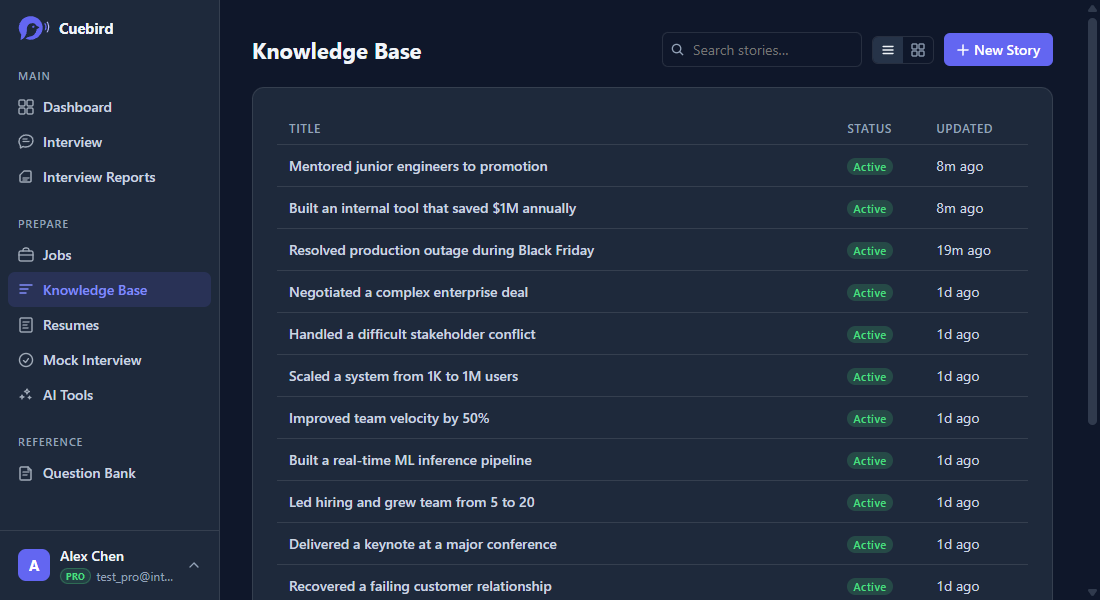This screenshot has width=1100, height=600.
Task: Open 'Negotiated a complex enterprise deal' story
Action: (x=408, y=293)
